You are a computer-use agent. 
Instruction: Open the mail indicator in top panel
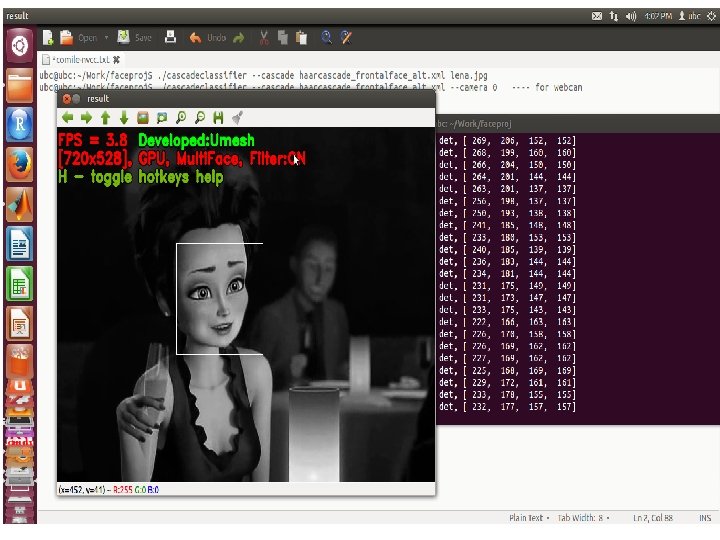597,16
